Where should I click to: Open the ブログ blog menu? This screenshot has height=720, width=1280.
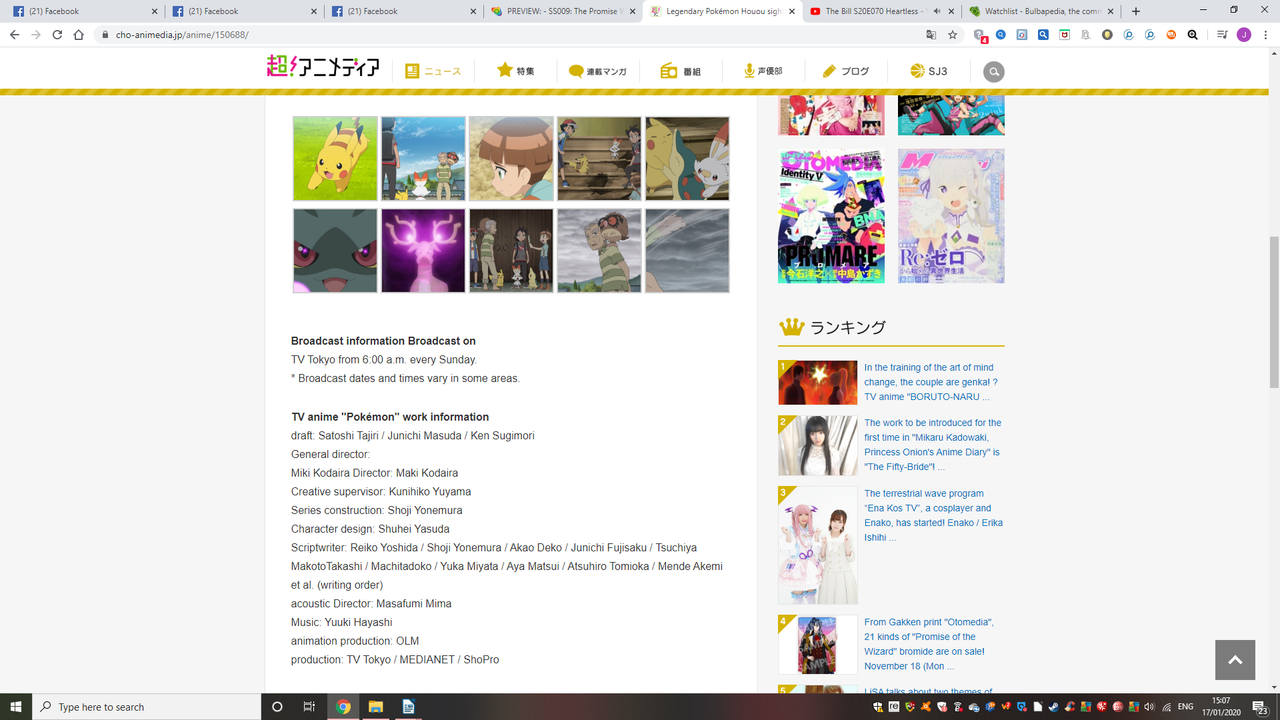click(846, 72)
